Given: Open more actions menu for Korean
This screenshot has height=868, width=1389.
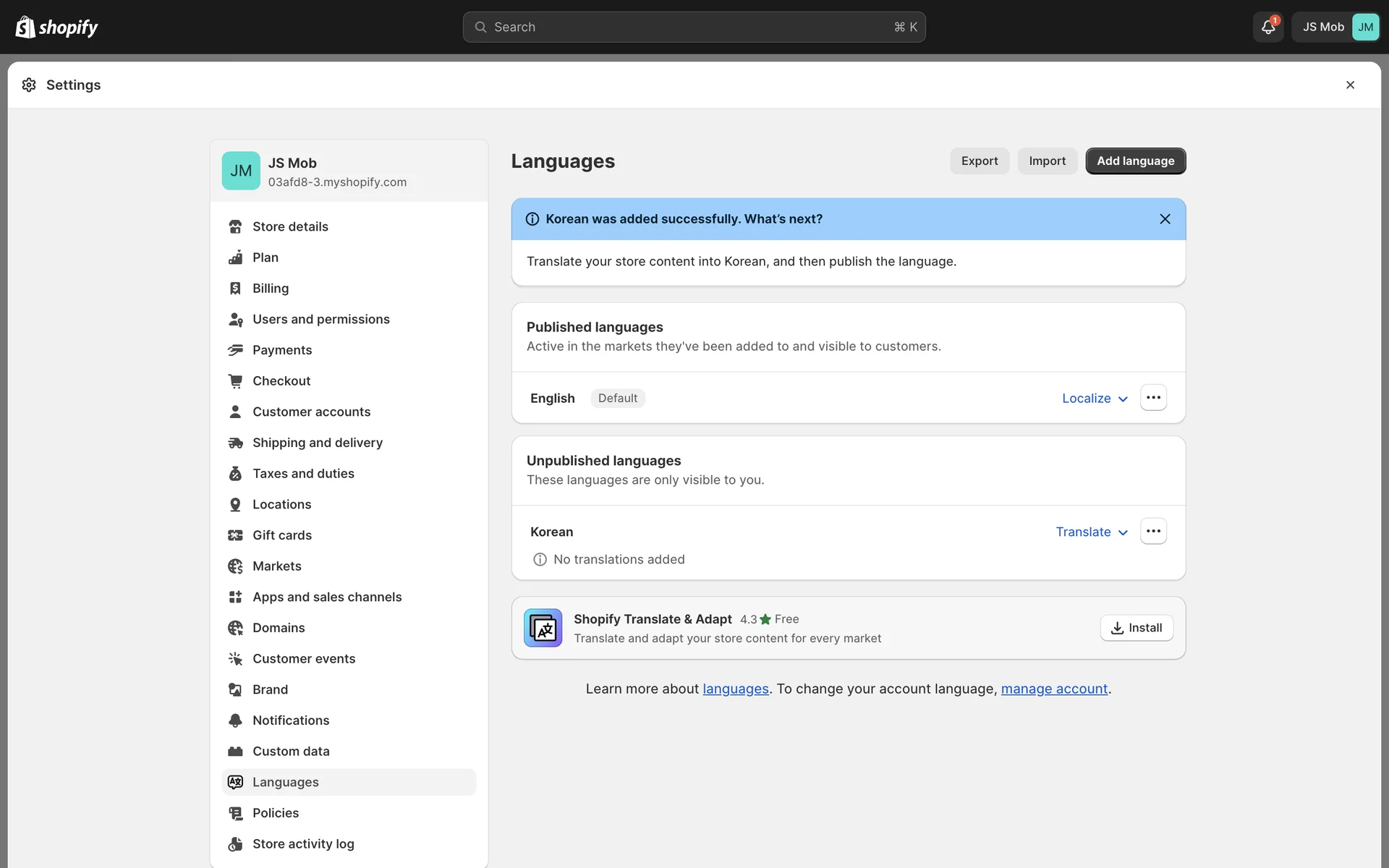Looking at the screenshot, I should tap(1153, 531).
